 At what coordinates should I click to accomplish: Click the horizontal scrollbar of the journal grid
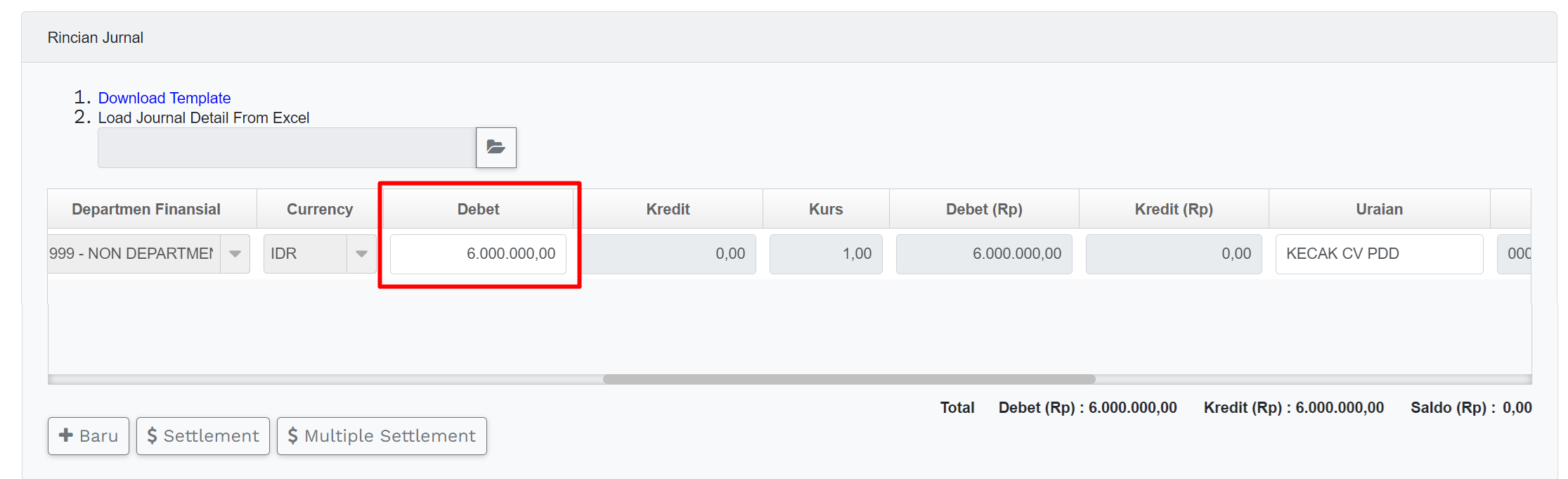click(x=848, y=379)
